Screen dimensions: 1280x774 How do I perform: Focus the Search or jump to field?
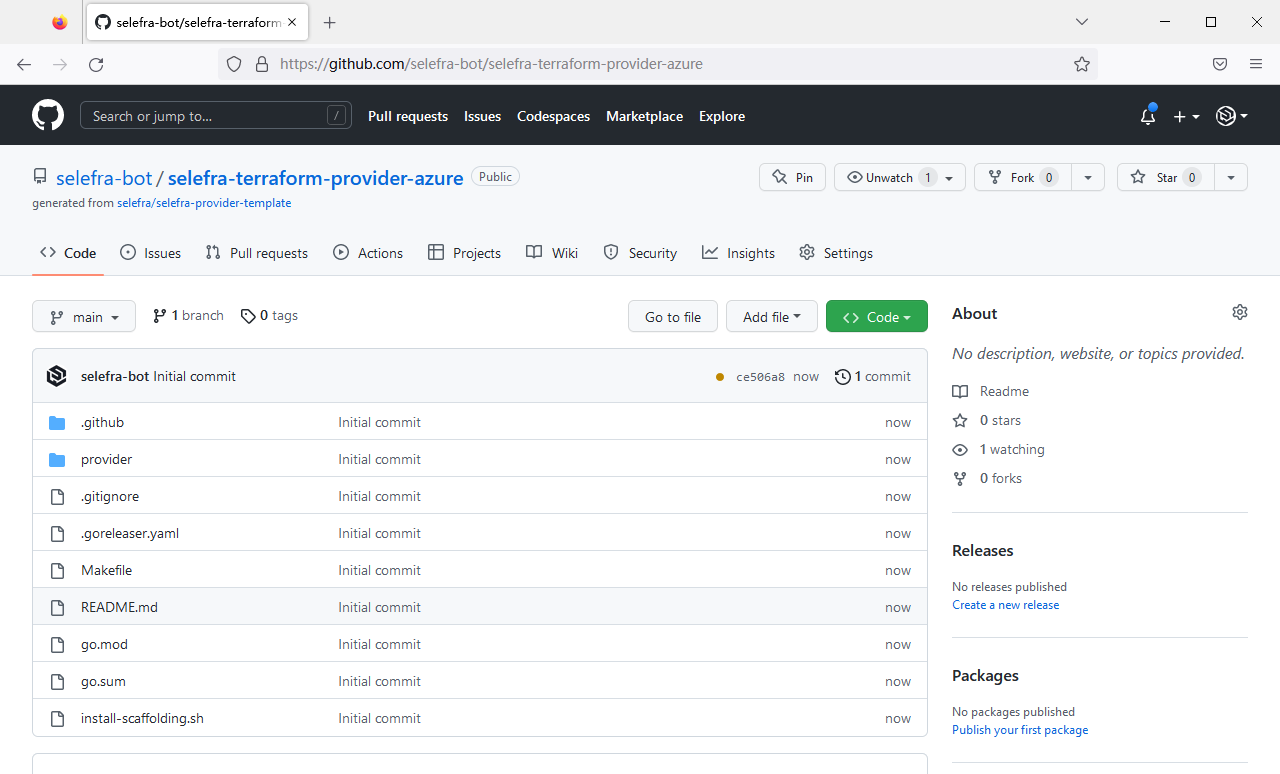pyautogui.click(x=216, y=116)
